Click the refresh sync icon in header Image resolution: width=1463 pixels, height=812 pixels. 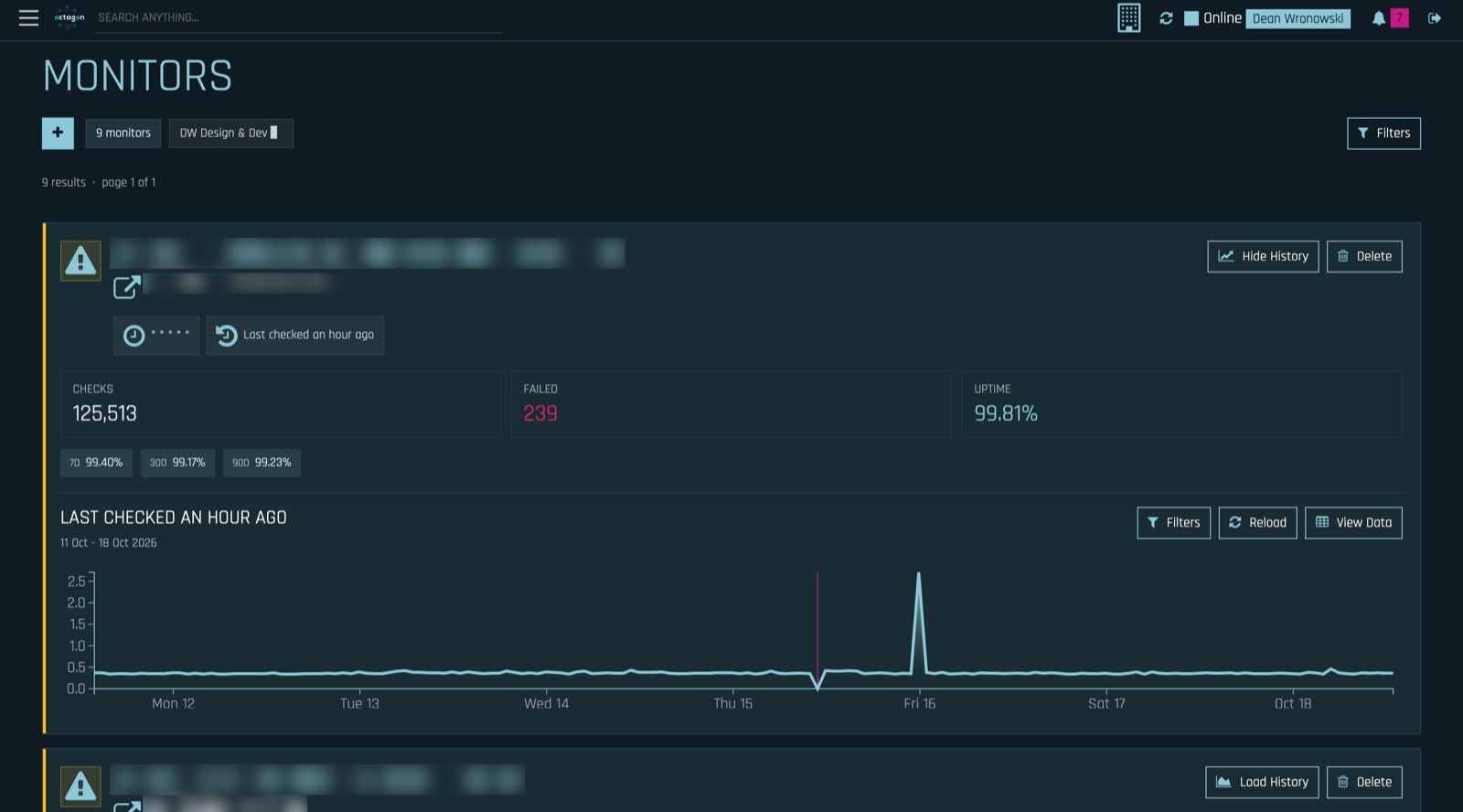tap(1166, 18)
